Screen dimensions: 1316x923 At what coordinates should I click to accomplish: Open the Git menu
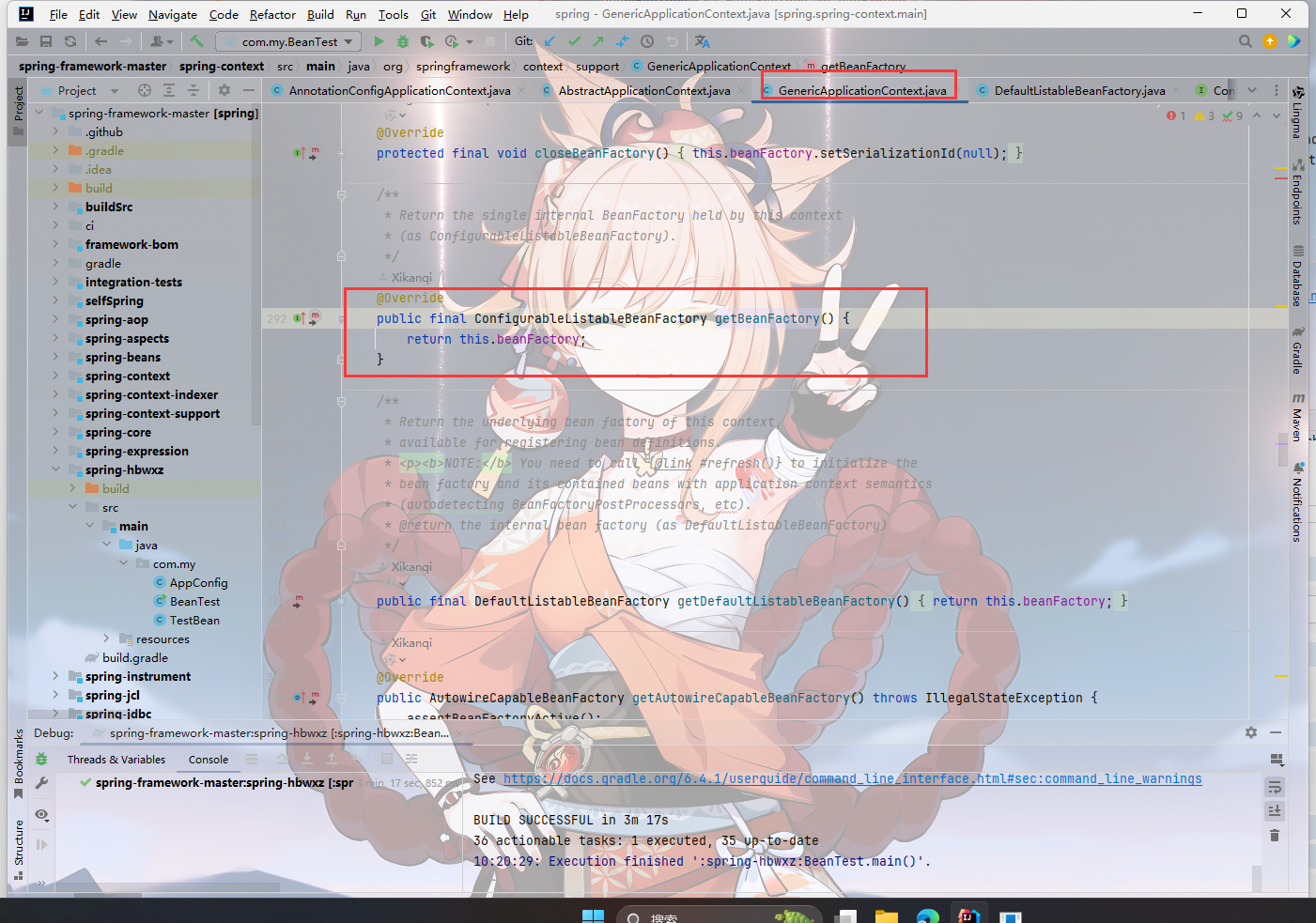point(427,14)
